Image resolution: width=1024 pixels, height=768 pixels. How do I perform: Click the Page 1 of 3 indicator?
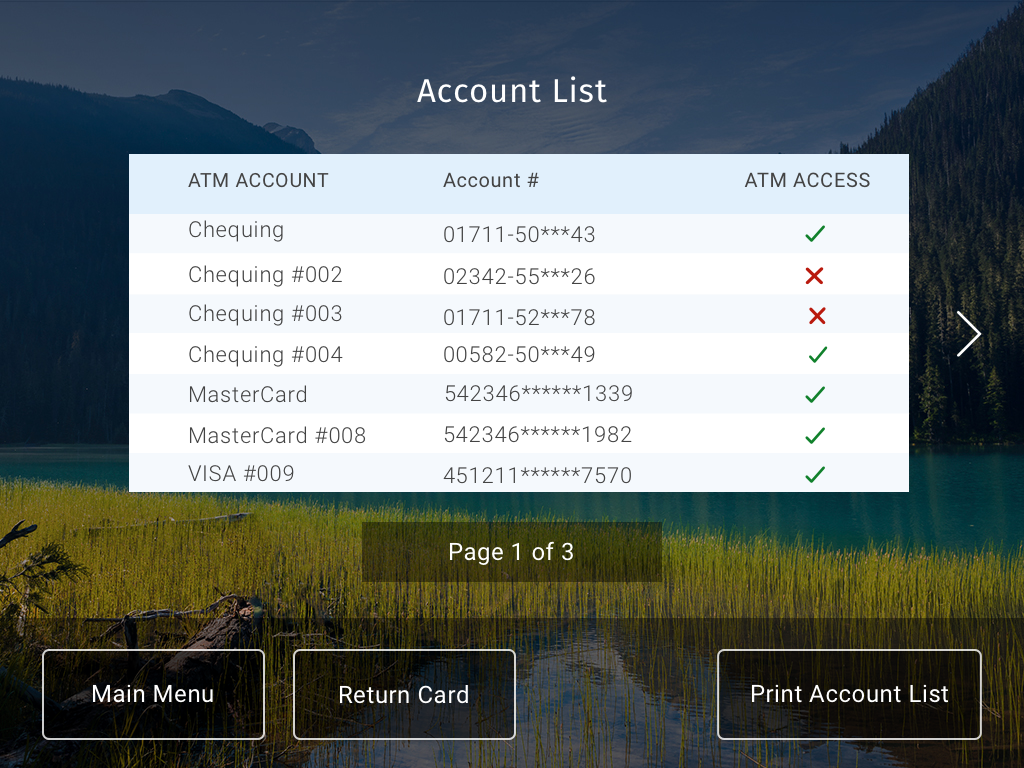click(x=511, y=552)
